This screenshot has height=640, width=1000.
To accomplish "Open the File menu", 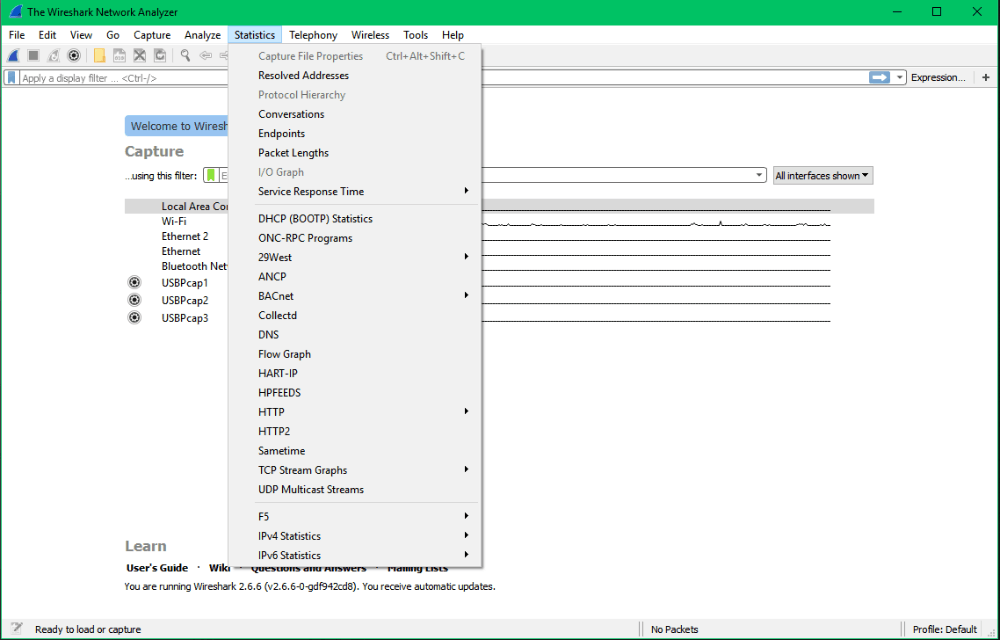I will click(x=17, y=35).
